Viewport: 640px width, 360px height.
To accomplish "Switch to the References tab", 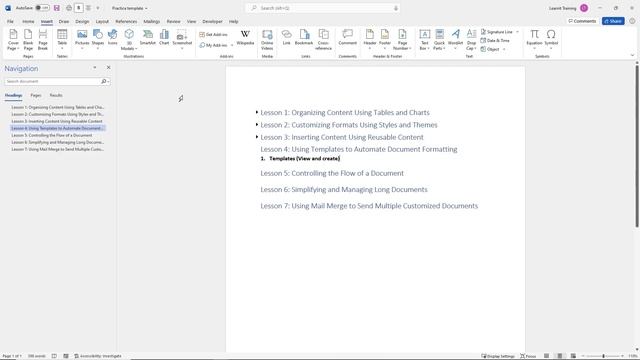I will [x=126, y=21].
